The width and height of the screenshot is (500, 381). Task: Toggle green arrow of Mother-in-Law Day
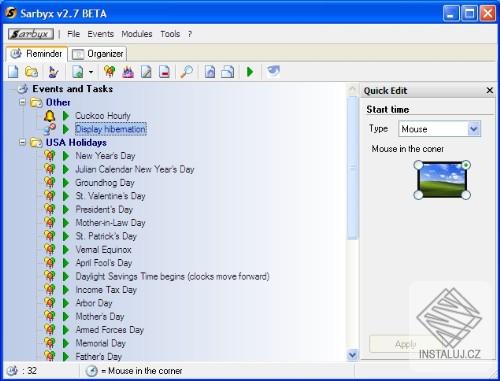point(66,222)
